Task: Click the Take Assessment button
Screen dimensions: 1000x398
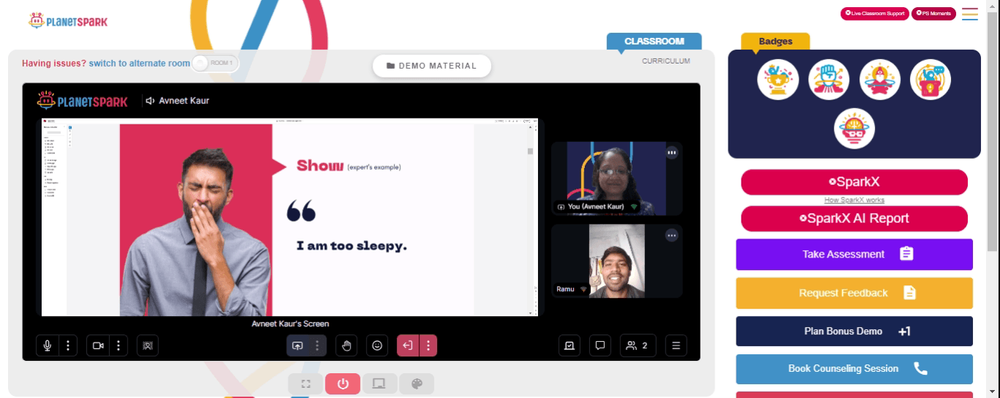Action: pyautogui.click(x=854, y=254)
